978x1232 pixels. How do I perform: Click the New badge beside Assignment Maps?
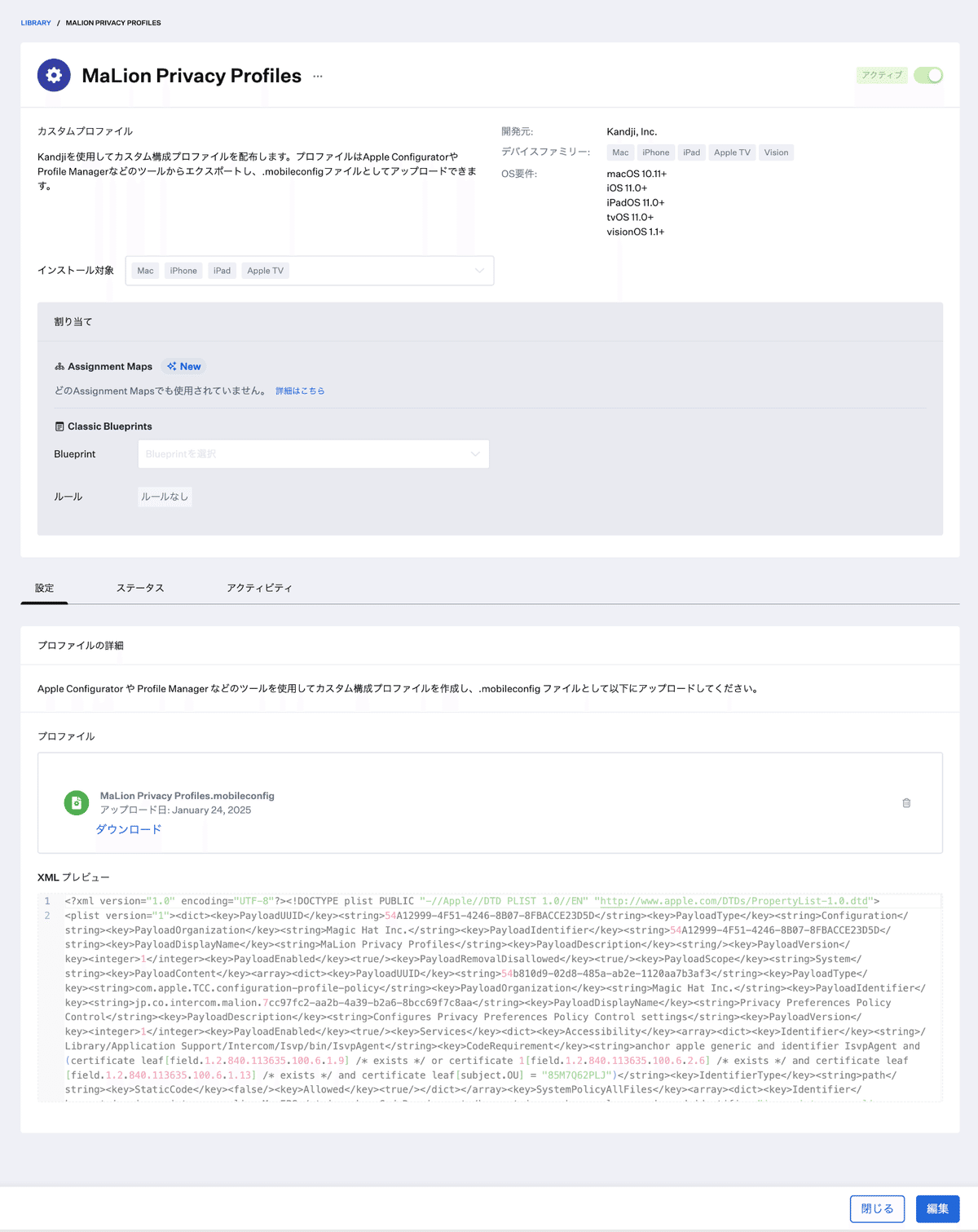click(x=184, y=366)
